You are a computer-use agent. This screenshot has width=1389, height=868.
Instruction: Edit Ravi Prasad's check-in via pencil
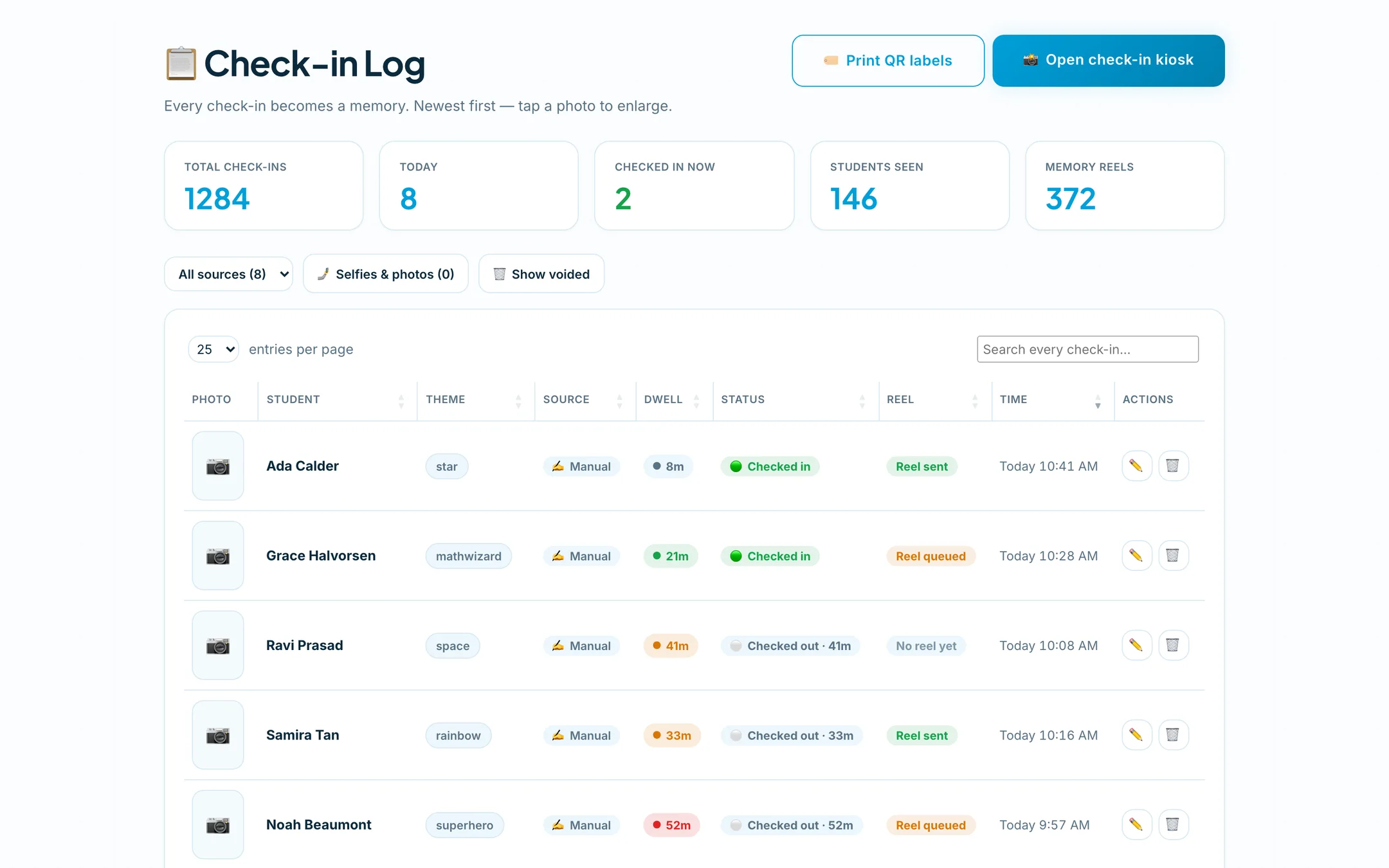pyautogui.click(x=1136, y=645)
